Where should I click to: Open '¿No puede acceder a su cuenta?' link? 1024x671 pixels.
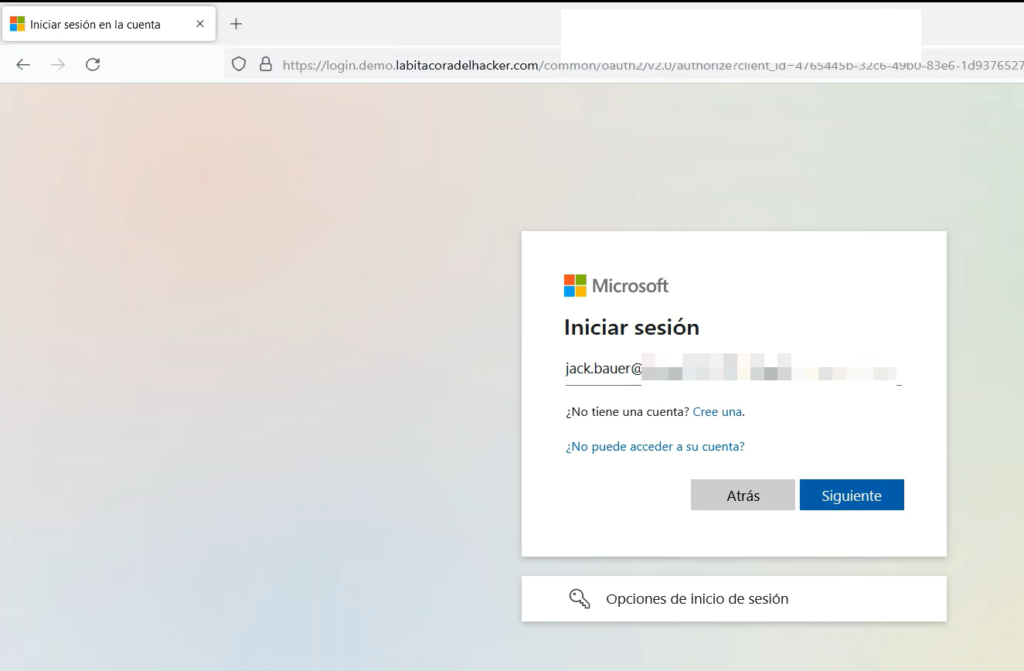tap(655, 446)
